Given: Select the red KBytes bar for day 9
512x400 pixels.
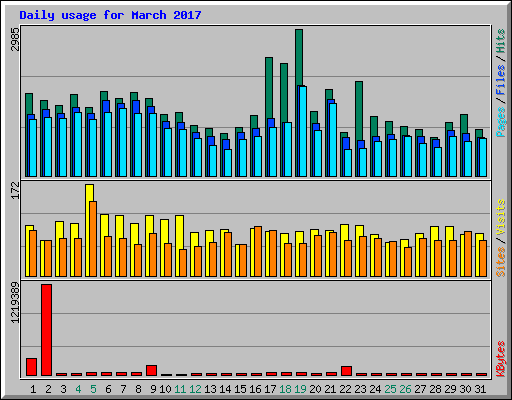Looking at the screenshot, I should click(152, 371).
